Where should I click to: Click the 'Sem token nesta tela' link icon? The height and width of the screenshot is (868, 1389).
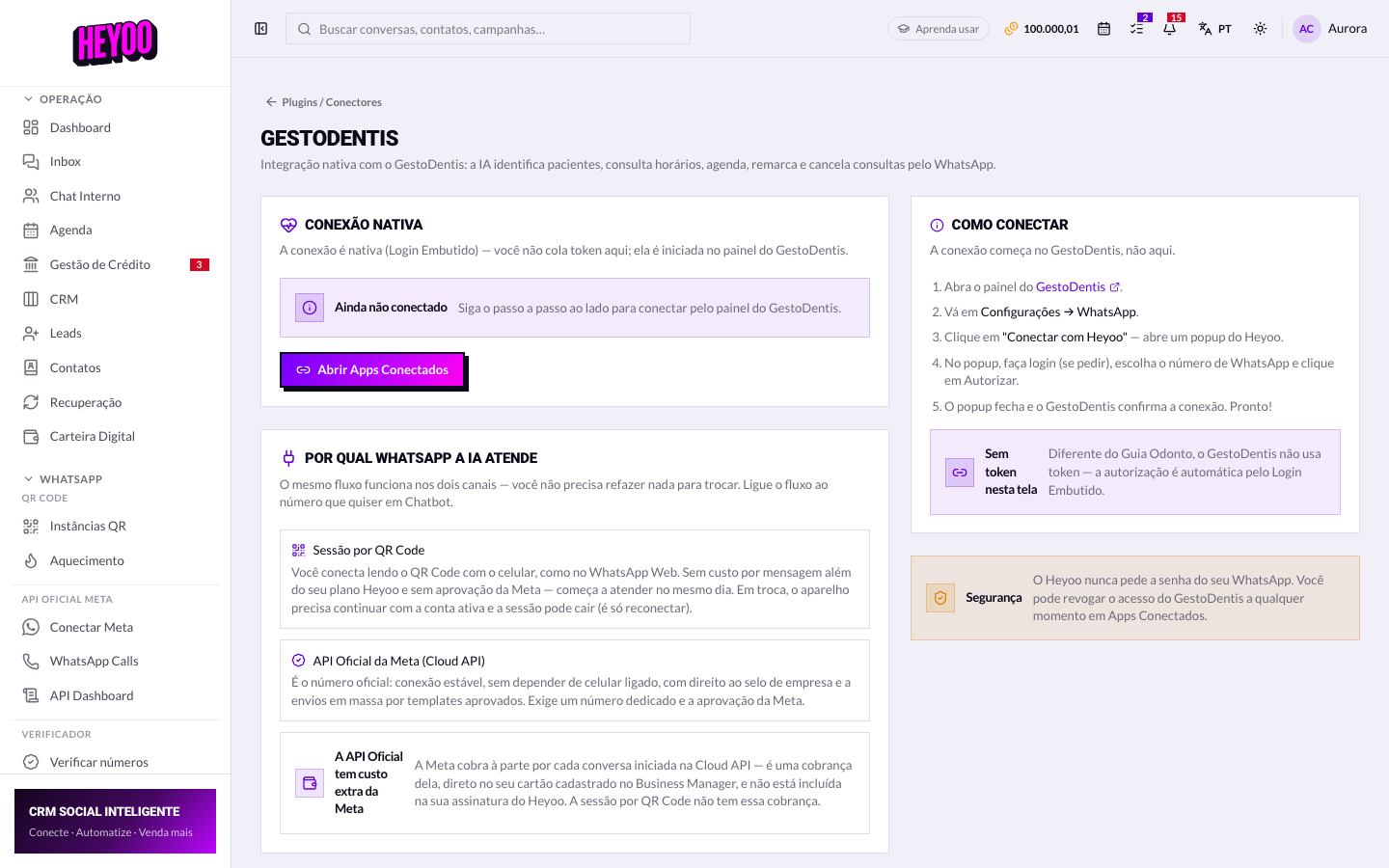click(960, 473)
